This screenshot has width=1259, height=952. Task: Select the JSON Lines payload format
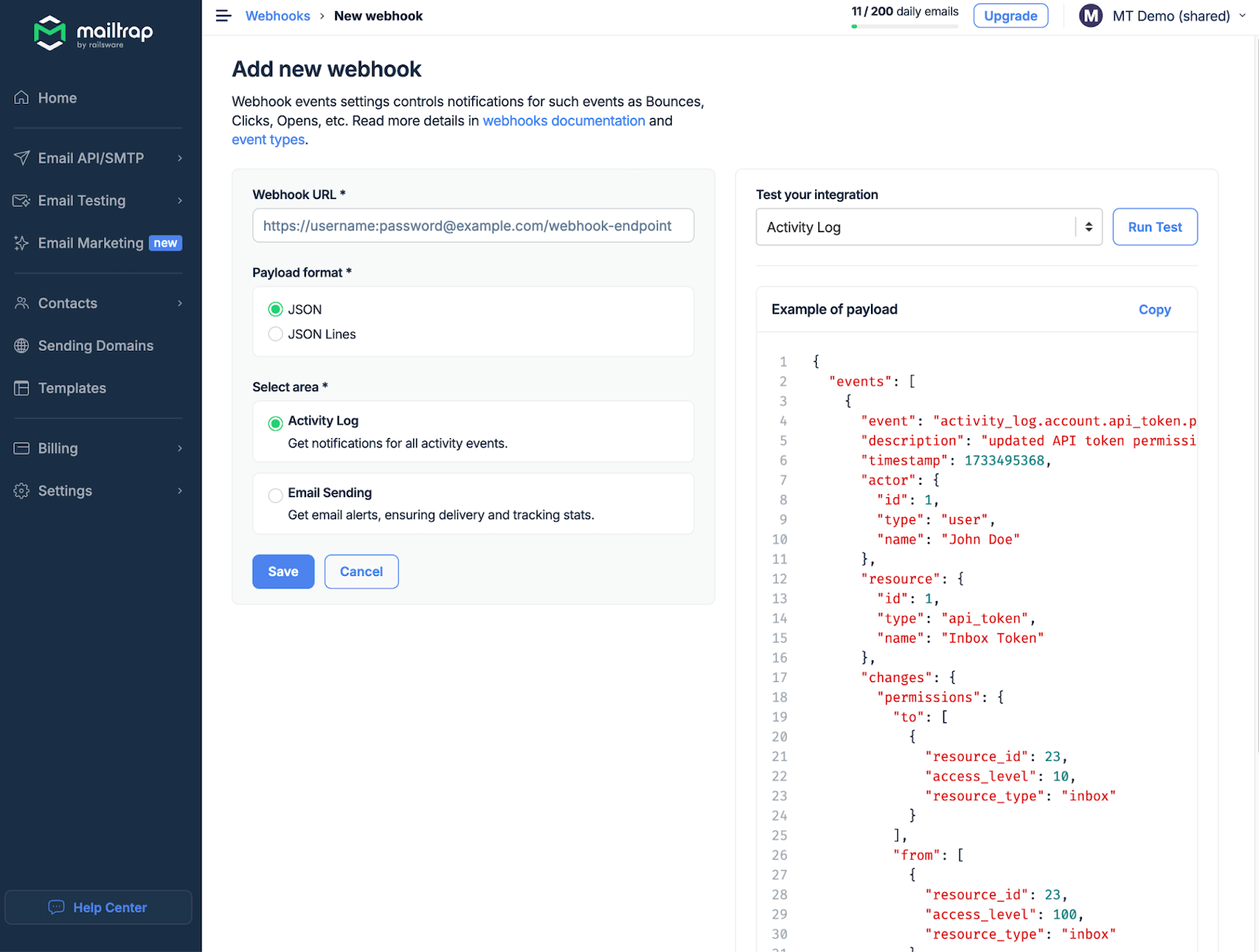pyautogui.click(x=275, y=334)
